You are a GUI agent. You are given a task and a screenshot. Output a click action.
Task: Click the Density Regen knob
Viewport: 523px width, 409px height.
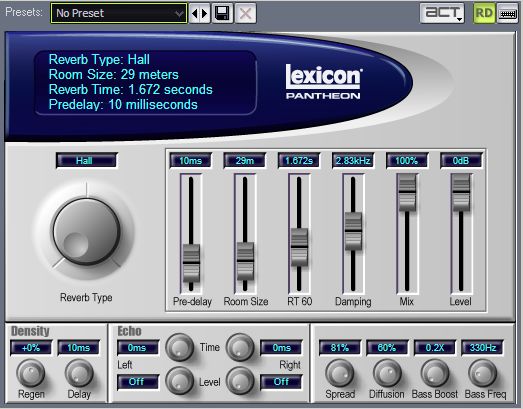(x=31, y=373)
